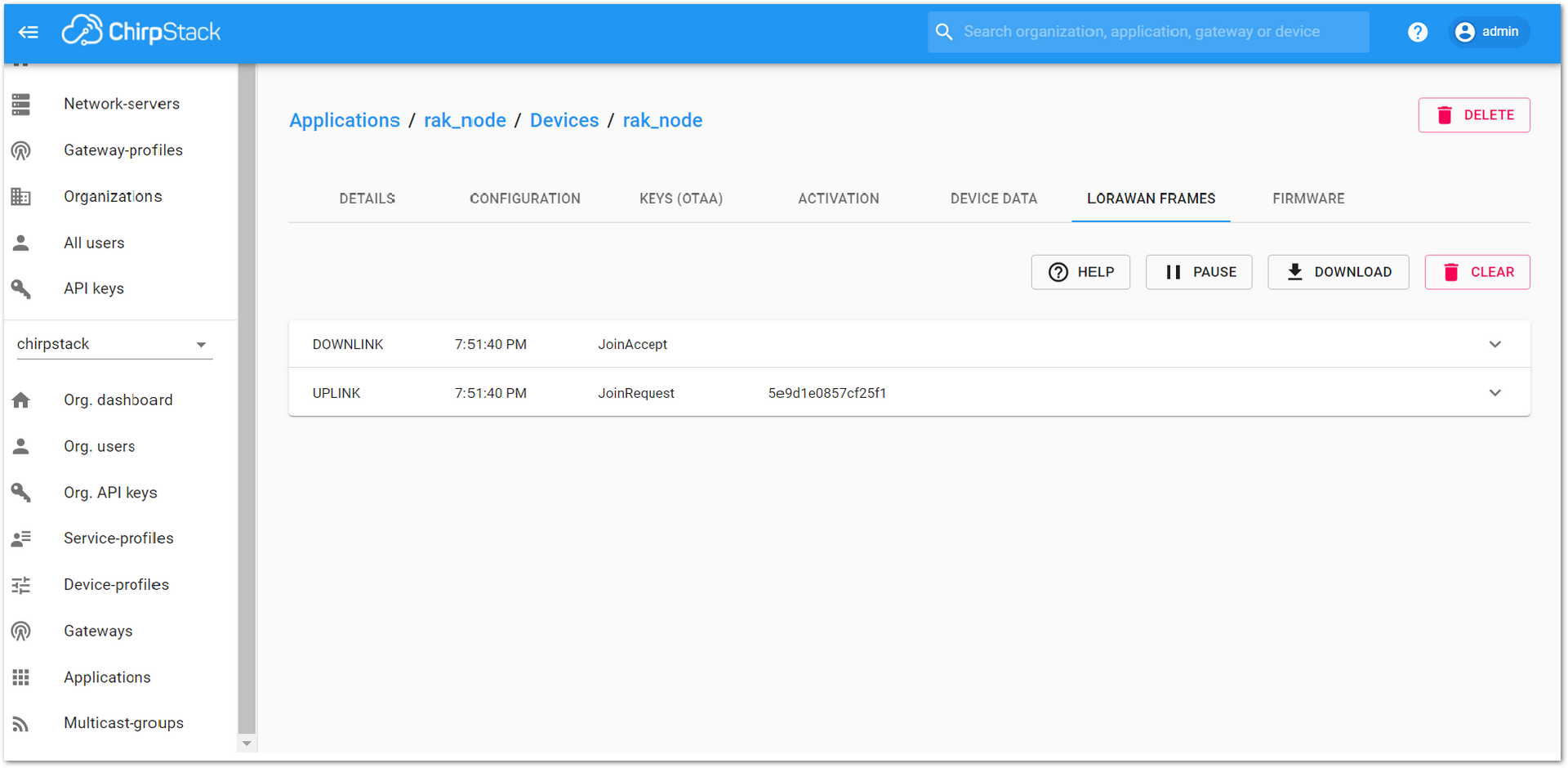Open the chirpstack organization dropdown
Viewport: 1568px width, 768px height.
point(114,344)
